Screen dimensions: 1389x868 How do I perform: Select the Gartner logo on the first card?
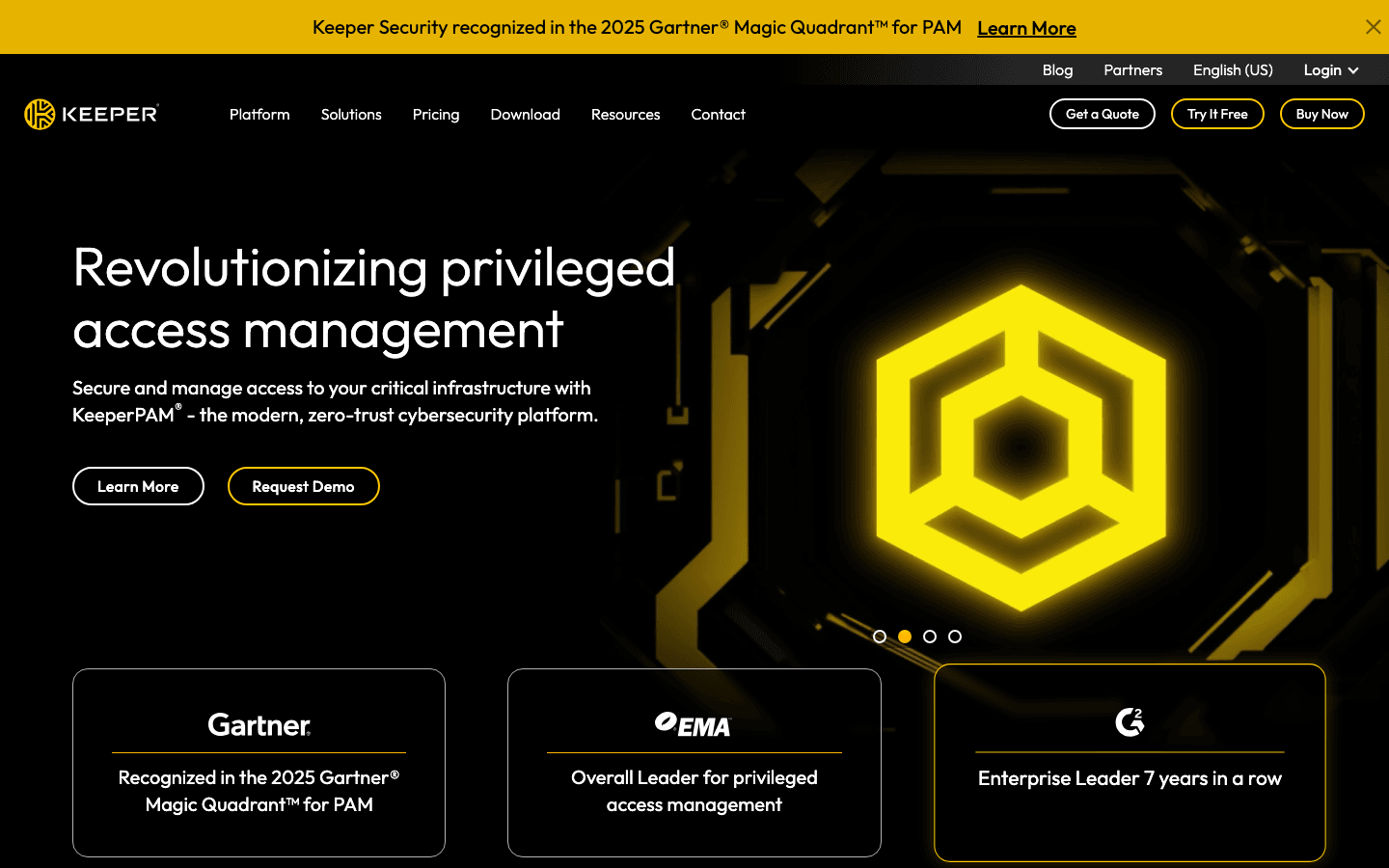coord(259,725)
